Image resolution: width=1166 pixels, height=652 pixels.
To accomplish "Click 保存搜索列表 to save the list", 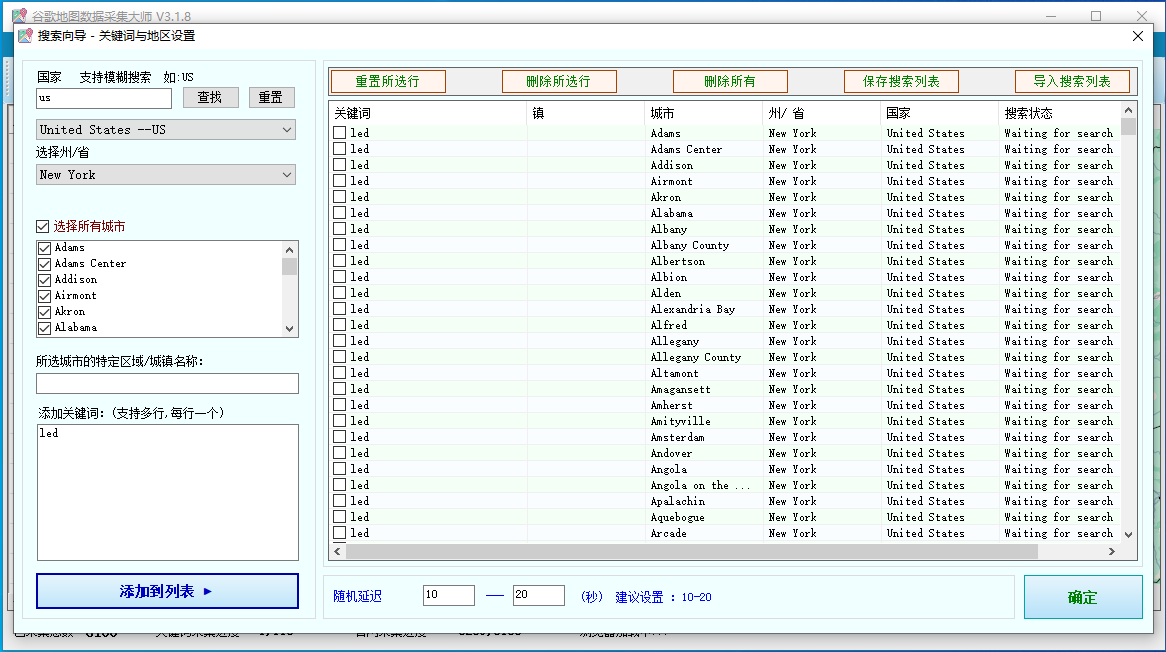I will pyautogui.click(x=901, y=82).
